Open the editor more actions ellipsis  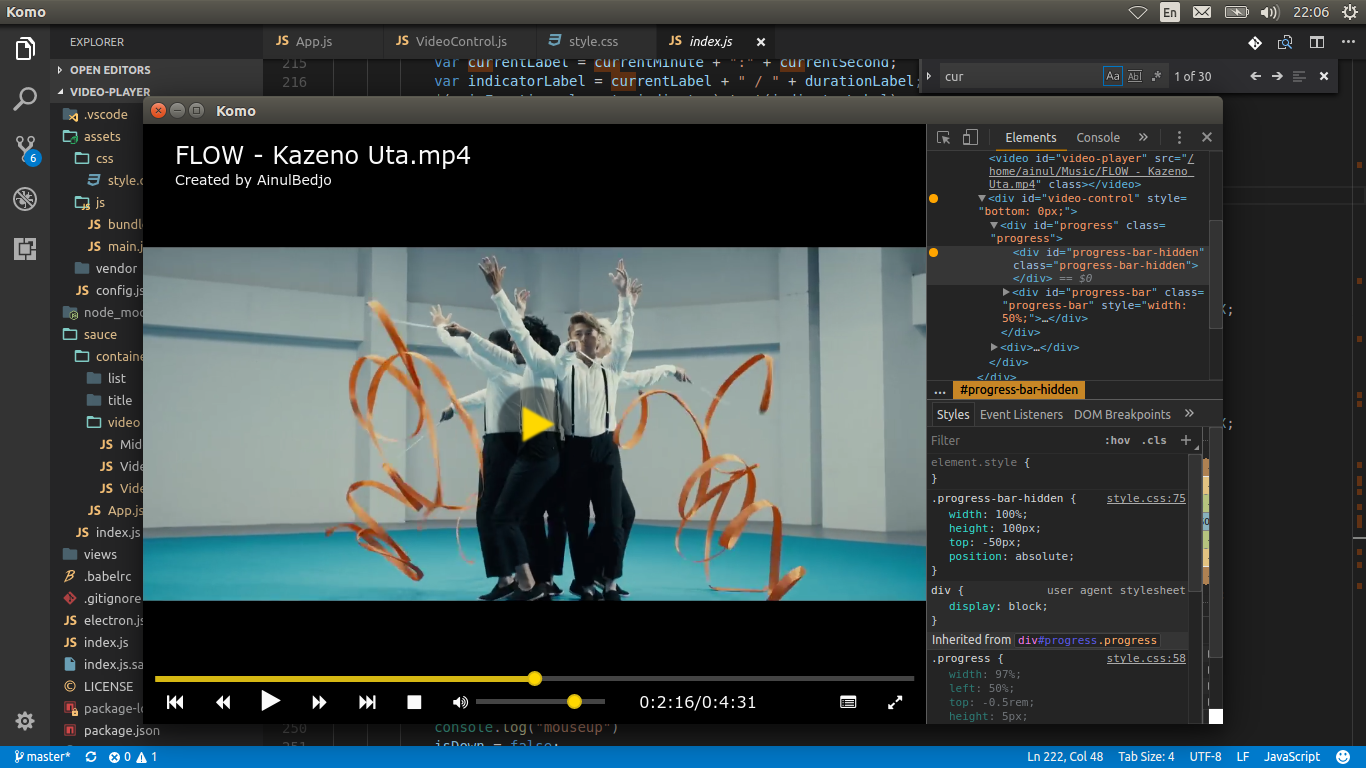coord(1346,42)
